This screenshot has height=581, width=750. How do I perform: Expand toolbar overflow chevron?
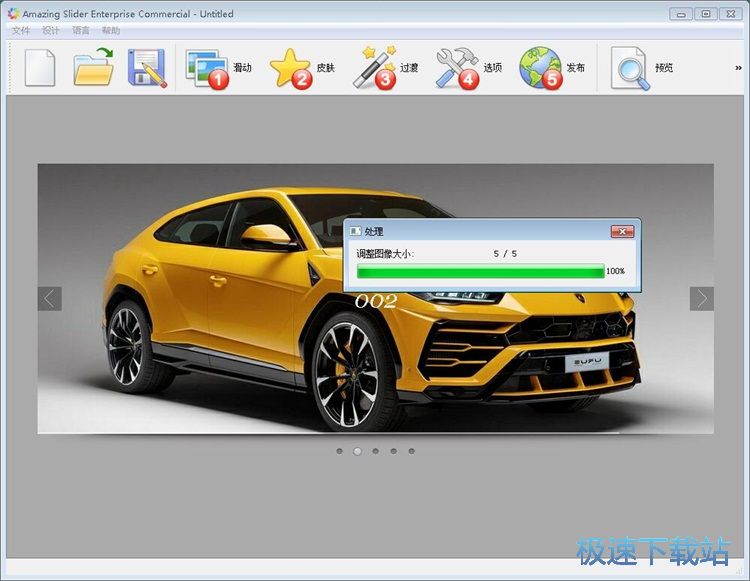[x=738, y=68]
